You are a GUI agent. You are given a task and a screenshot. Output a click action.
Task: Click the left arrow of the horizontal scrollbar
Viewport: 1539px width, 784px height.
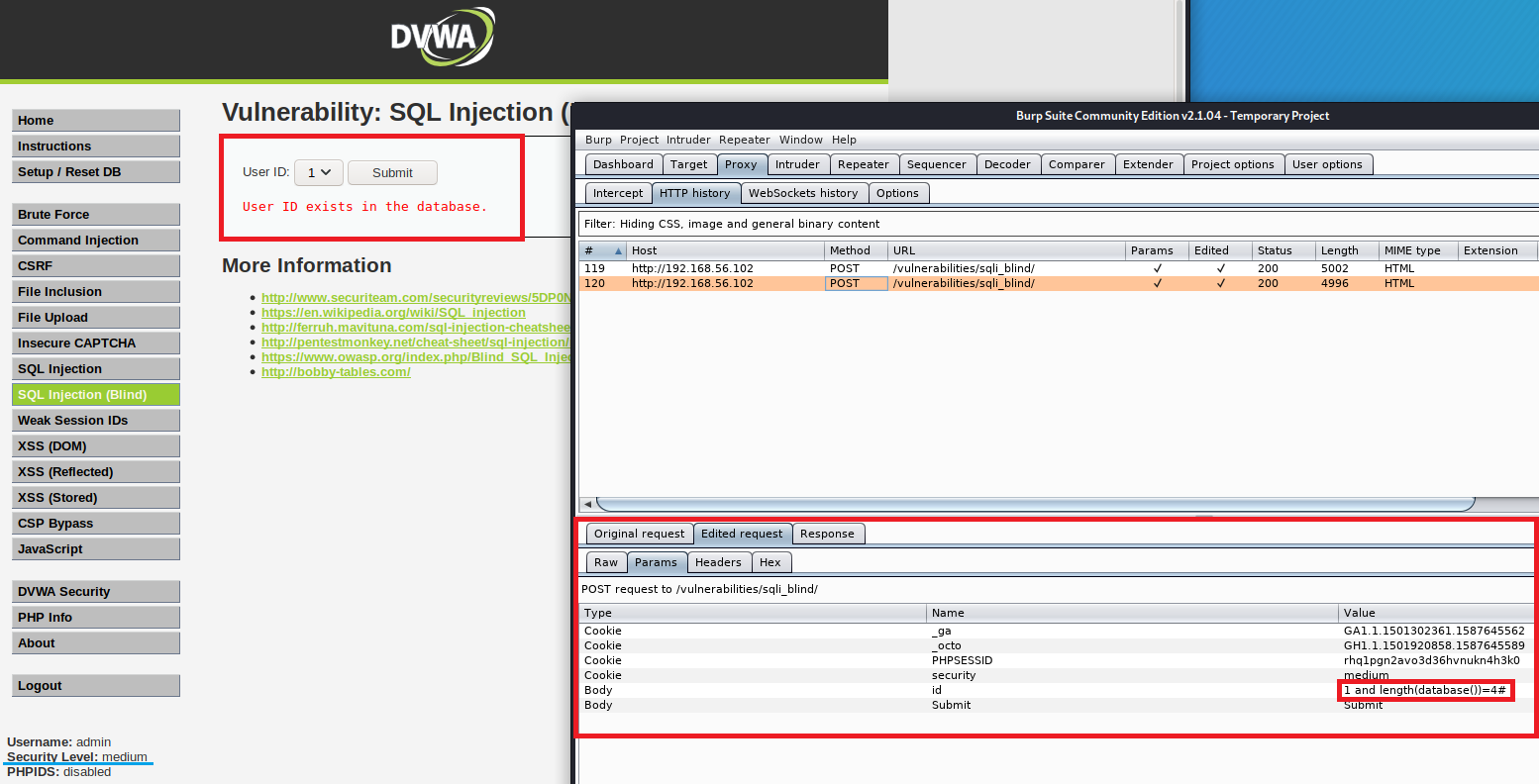(587, 504)
